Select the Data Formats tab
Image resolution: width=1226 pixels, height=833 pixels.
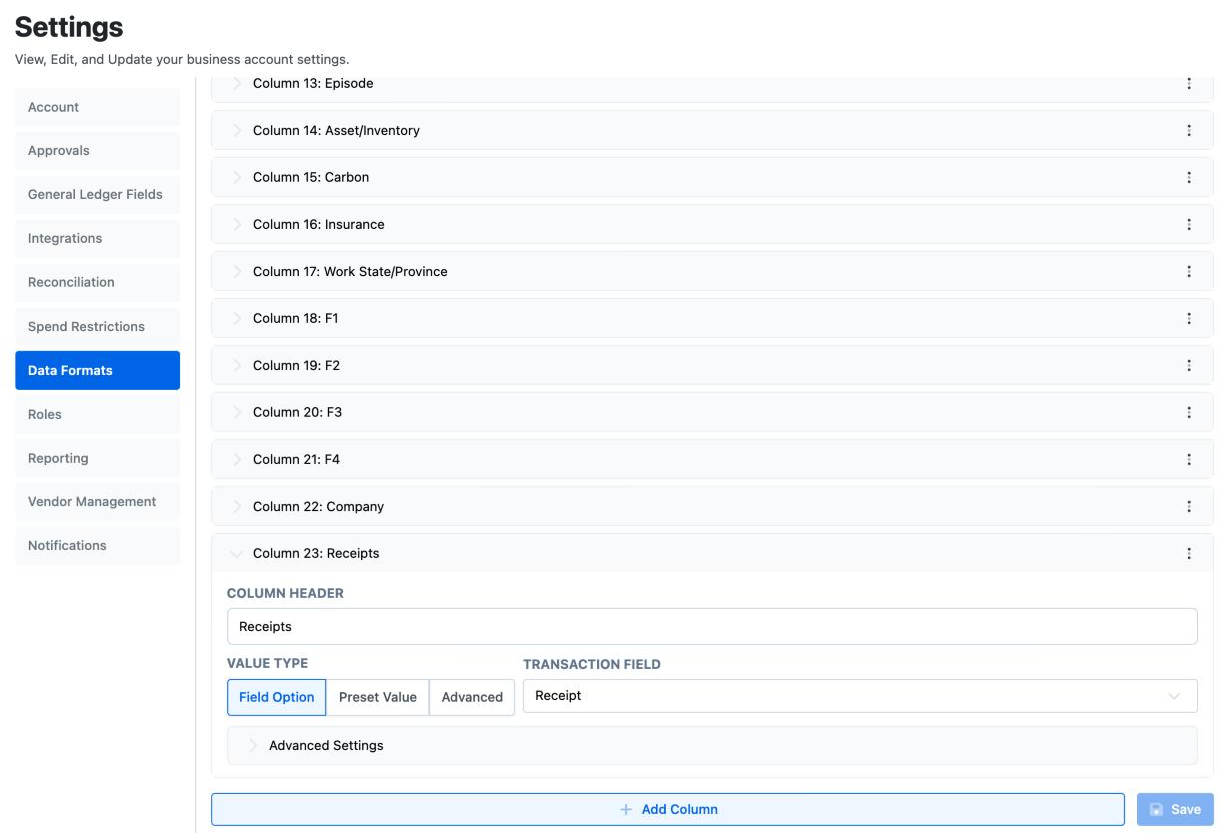[97, 370]
